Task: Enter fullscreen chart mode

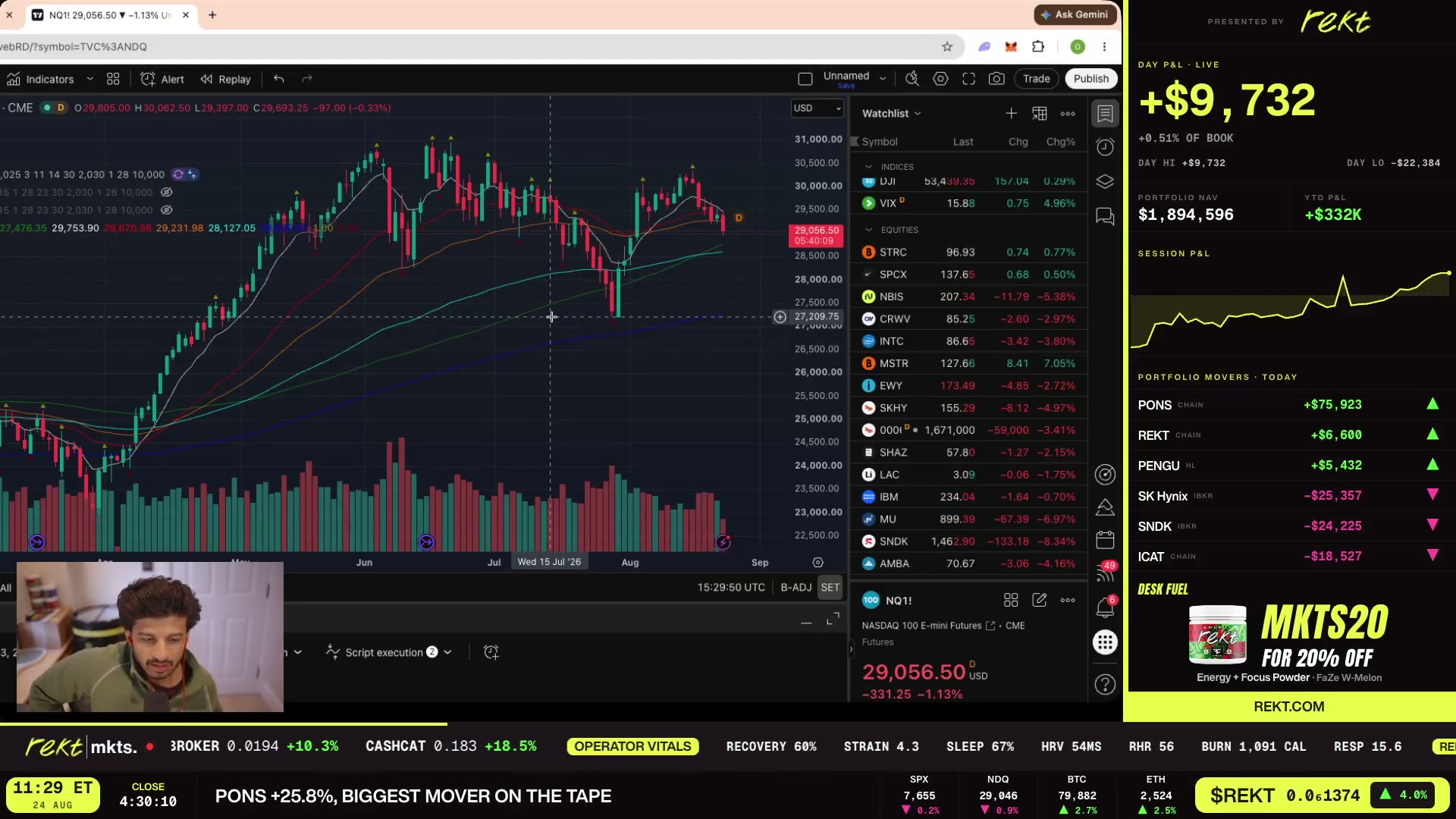Action: tap(968, 79)
